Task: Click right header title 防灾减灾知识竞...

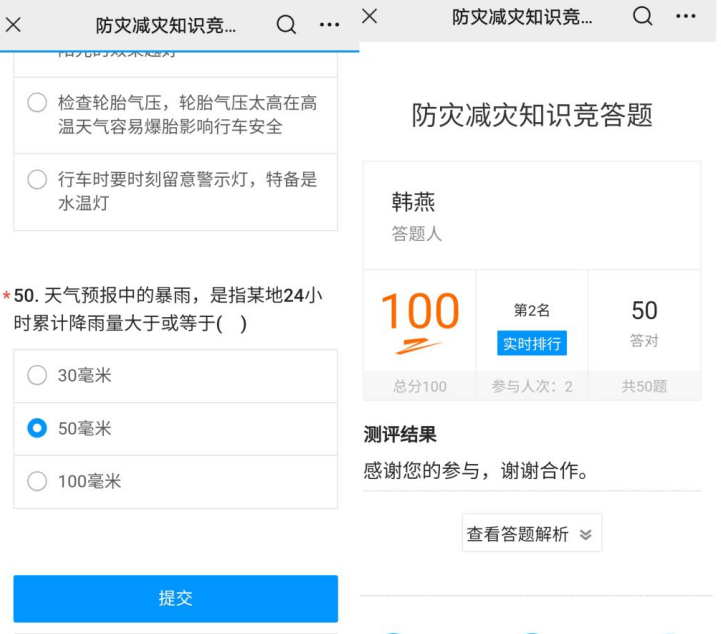Action: click(522, 17)
